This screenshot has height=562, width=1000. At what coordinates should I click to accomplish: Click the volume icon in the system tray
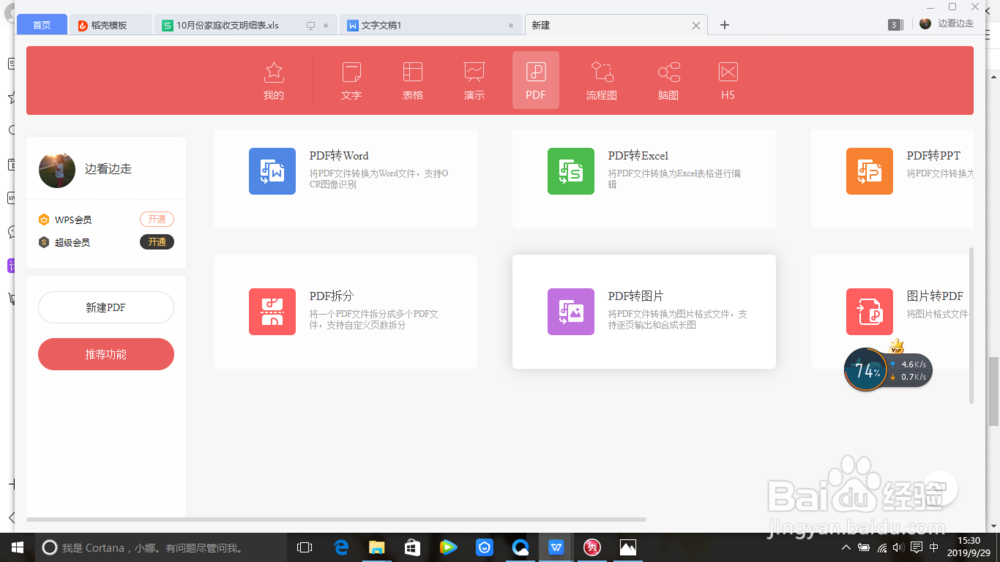pos(898,547)
